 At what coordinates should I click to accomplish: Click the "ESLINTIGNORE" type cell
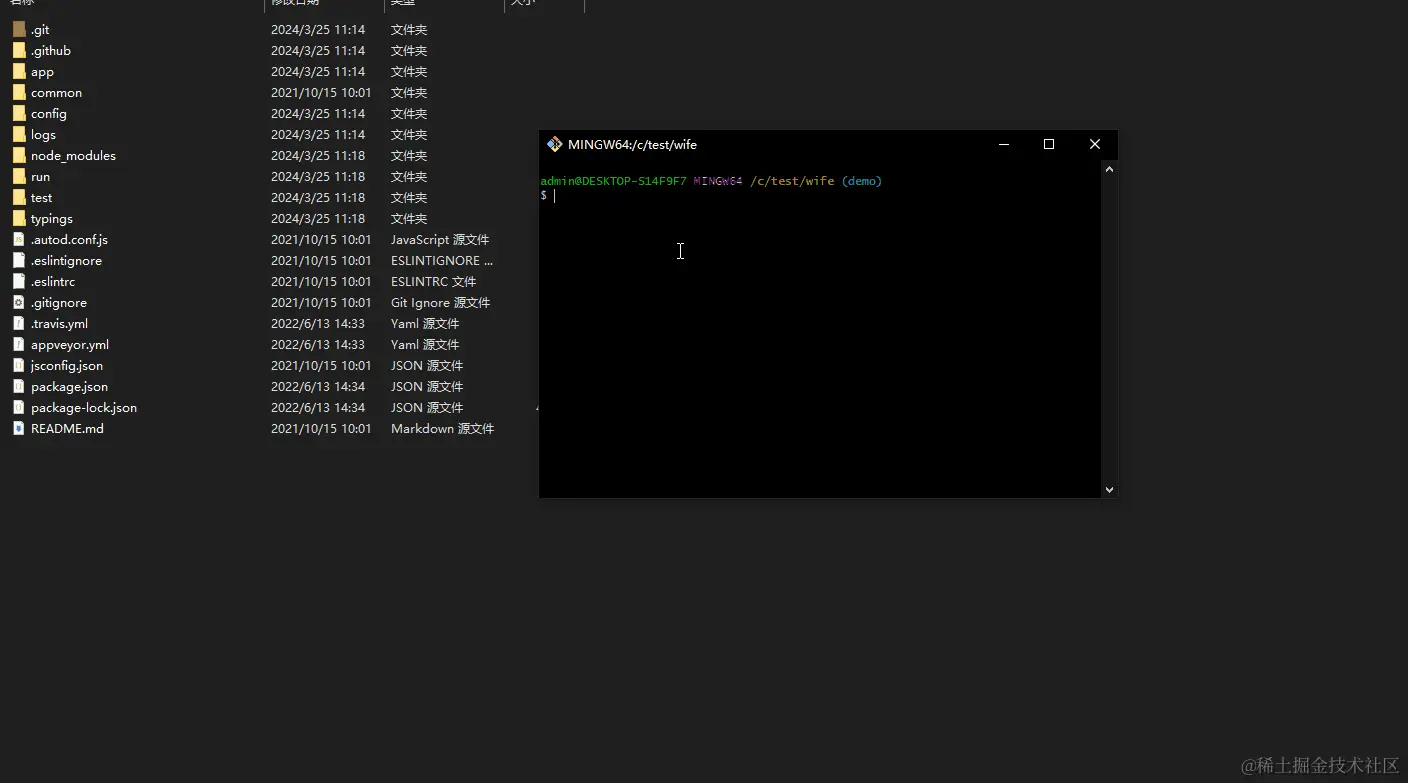tap(442, 261)
